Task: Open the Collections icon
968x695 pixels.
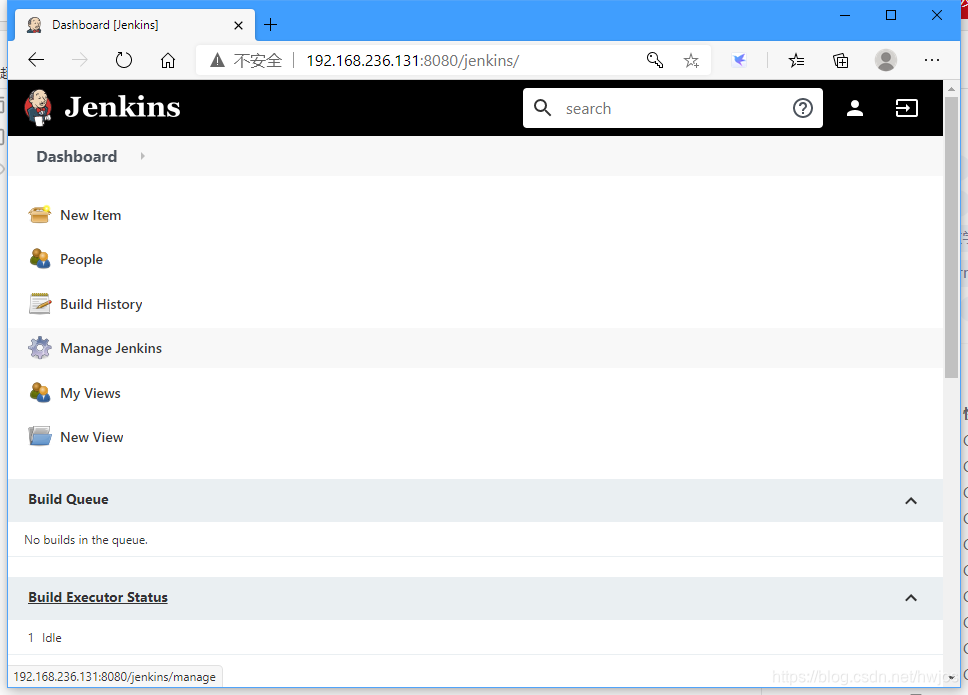Action: click(x=840, y=60)
